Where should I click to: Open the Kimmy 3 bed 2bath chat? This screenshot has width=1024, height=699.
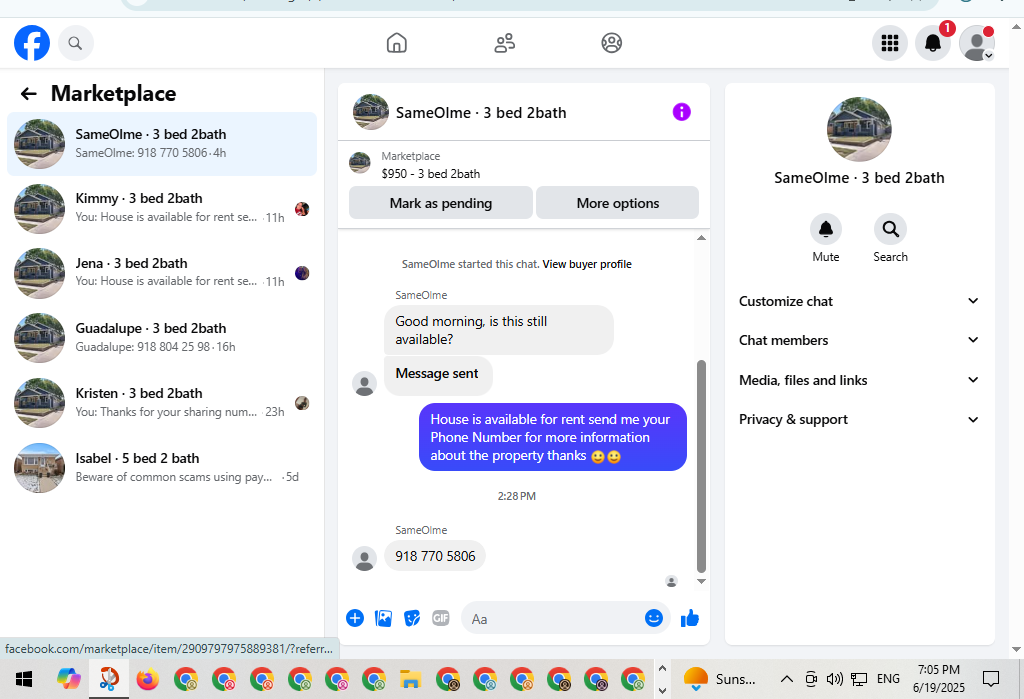tap(162, 208)
